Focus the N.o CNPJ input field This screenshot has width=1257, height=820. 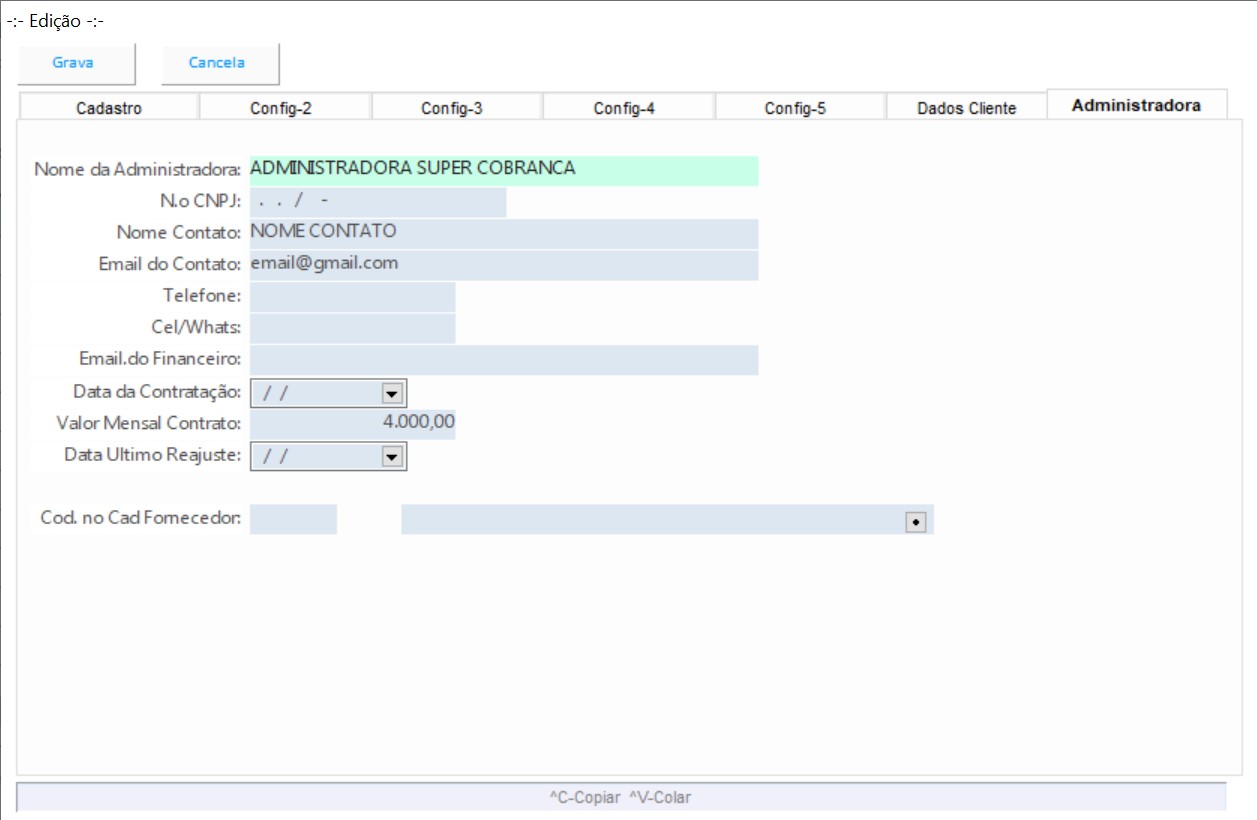pyautogui.click(x=377, y=202)
